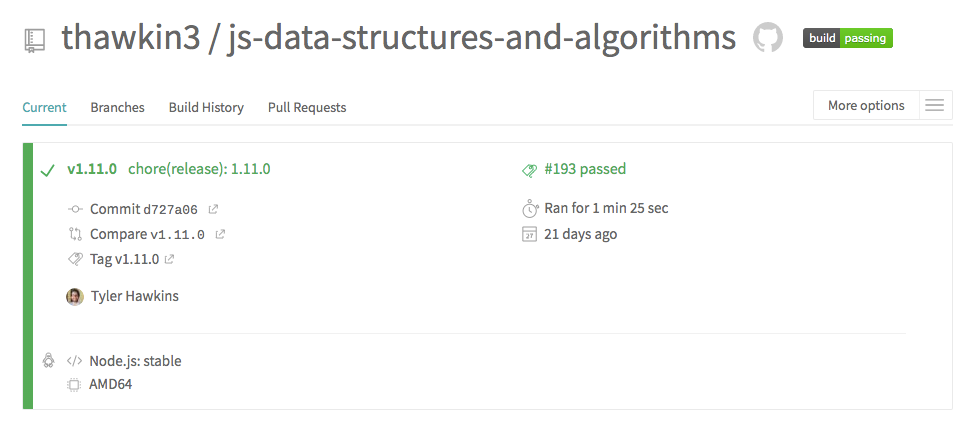Click the tag icon beside #193 passed

530,170
